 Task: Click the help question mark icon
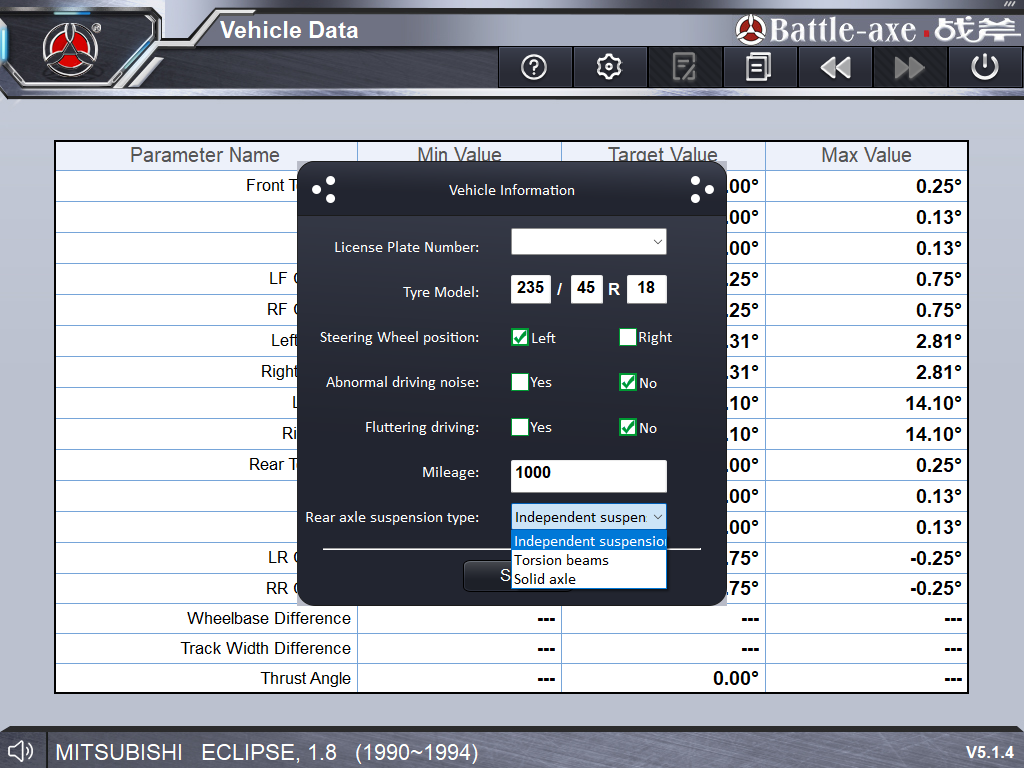(x=534, y=67)
